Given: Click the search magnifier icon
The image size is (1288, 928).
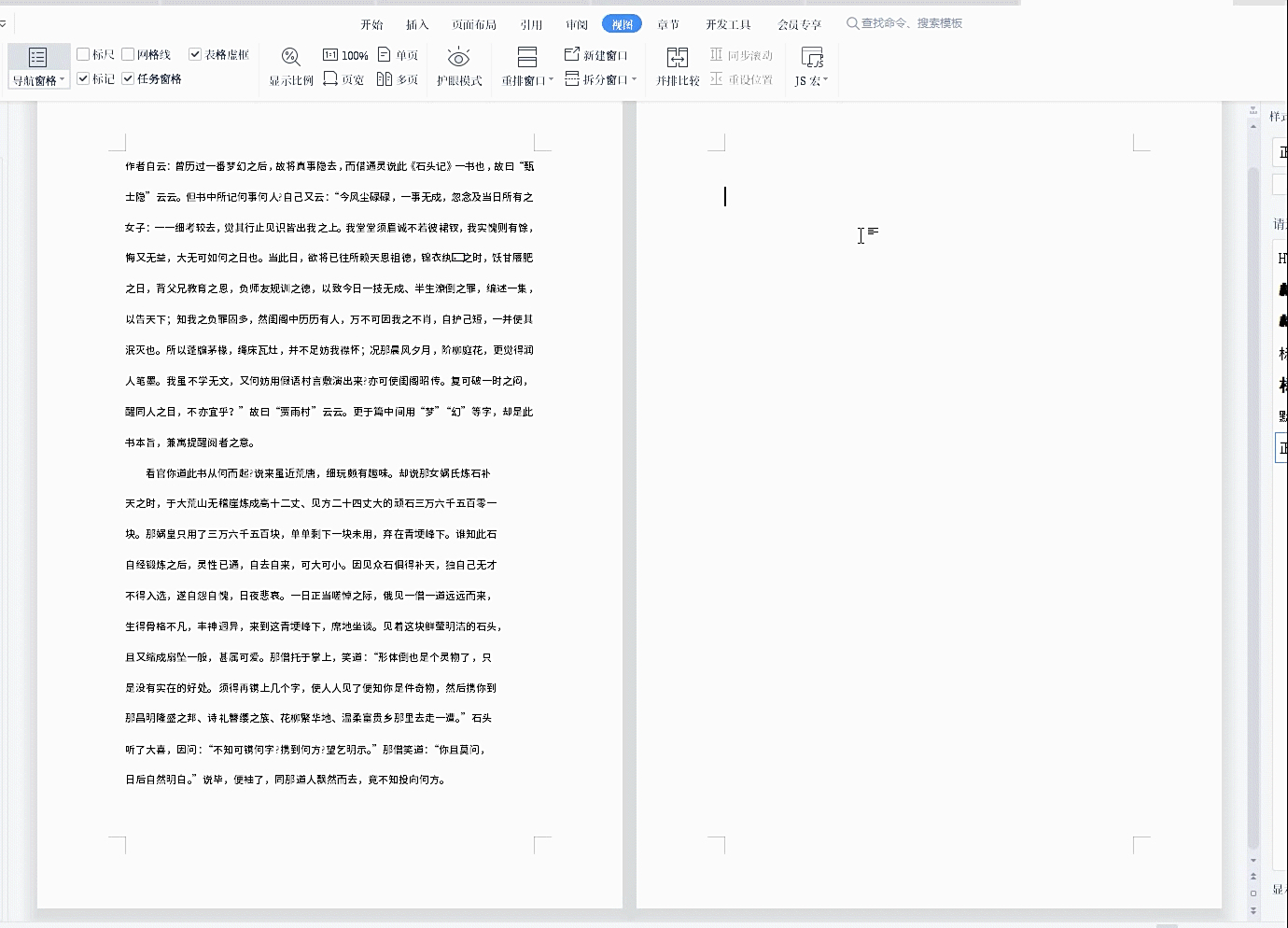Looking at the screenshot, I should click(852, 23).
